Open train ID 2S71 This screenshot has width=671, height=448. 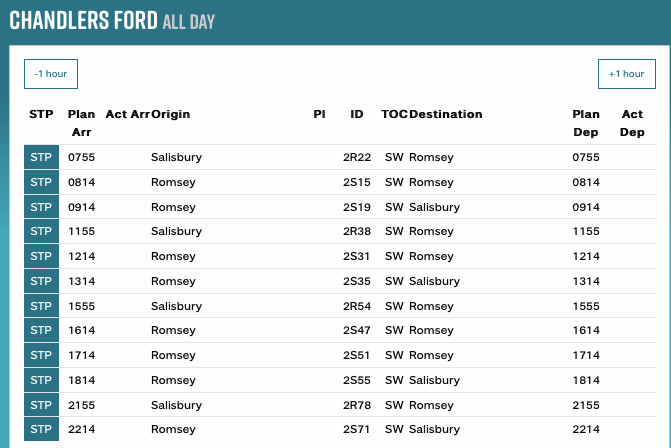357,430
